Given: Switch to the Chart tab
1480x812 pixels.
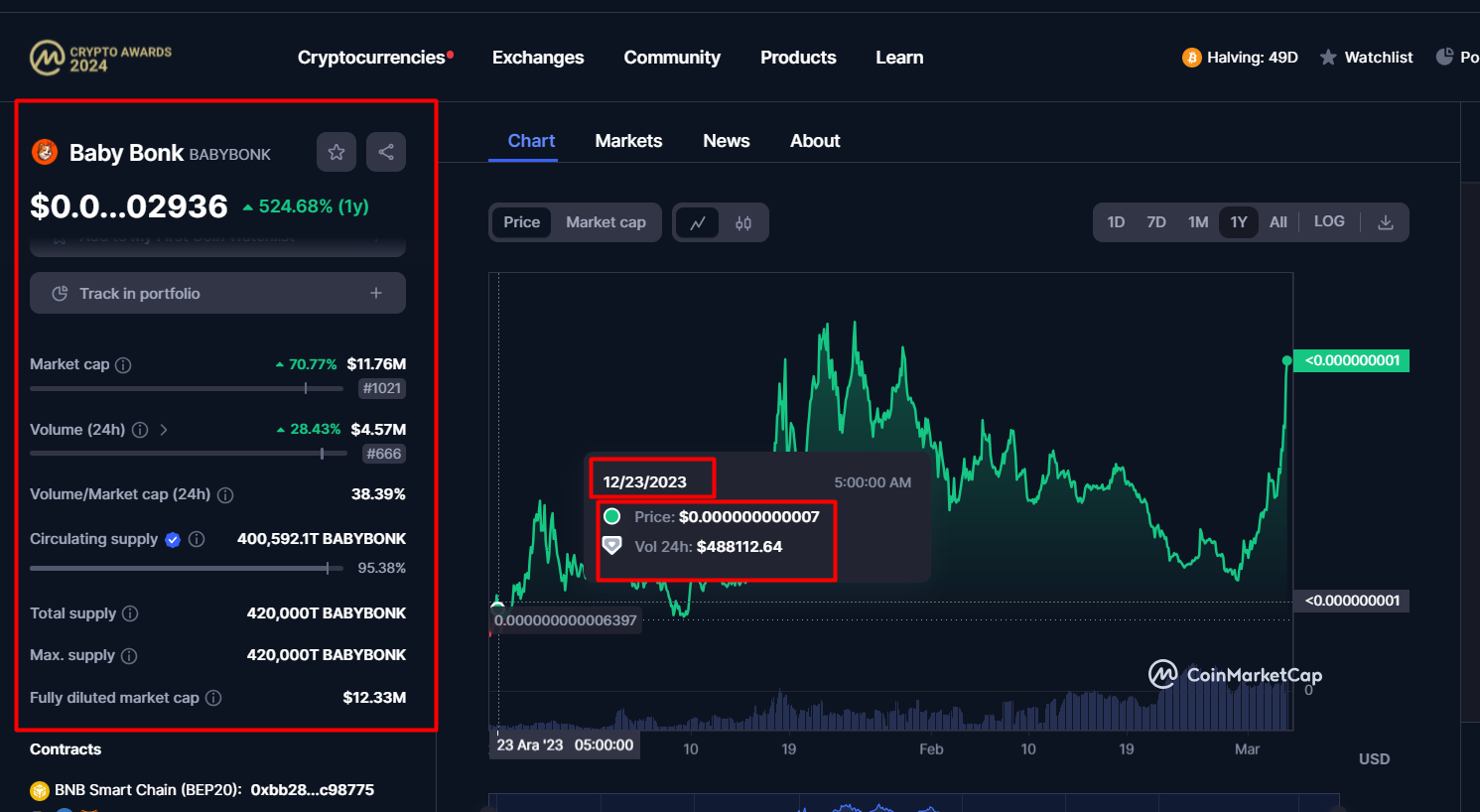Looking at the screenshot, I should [531, 141].
